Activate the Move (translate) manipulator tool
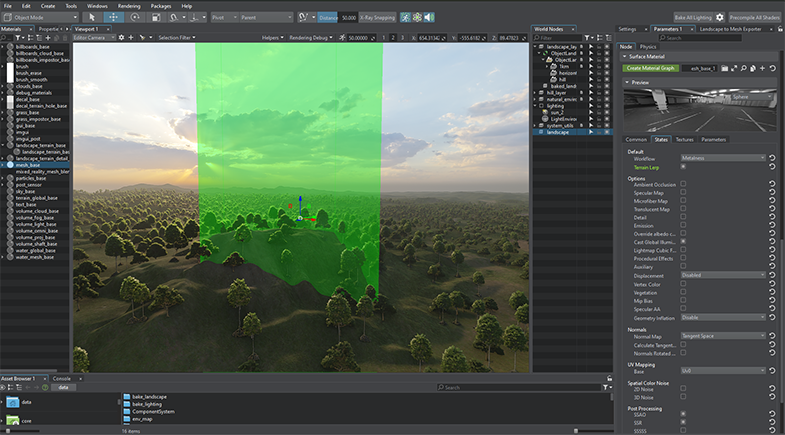 tap(114, 18)
